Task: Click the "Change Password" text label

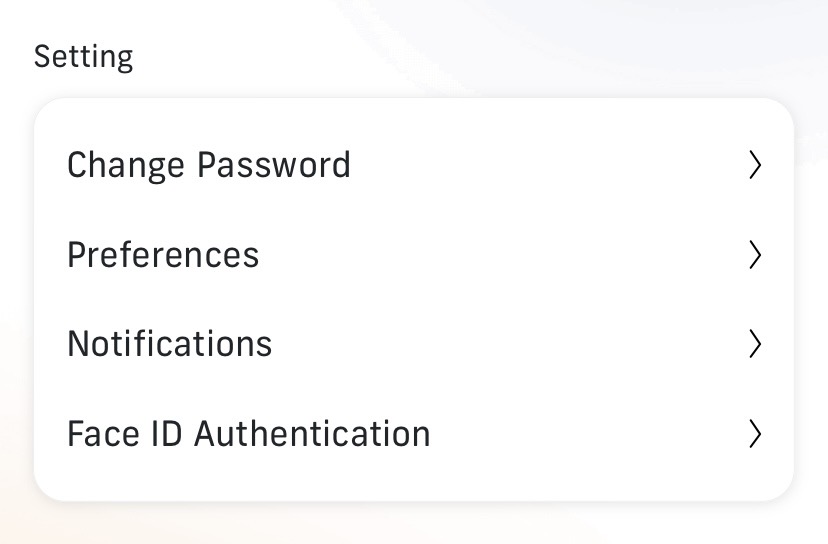Action: tap(209, 165)
